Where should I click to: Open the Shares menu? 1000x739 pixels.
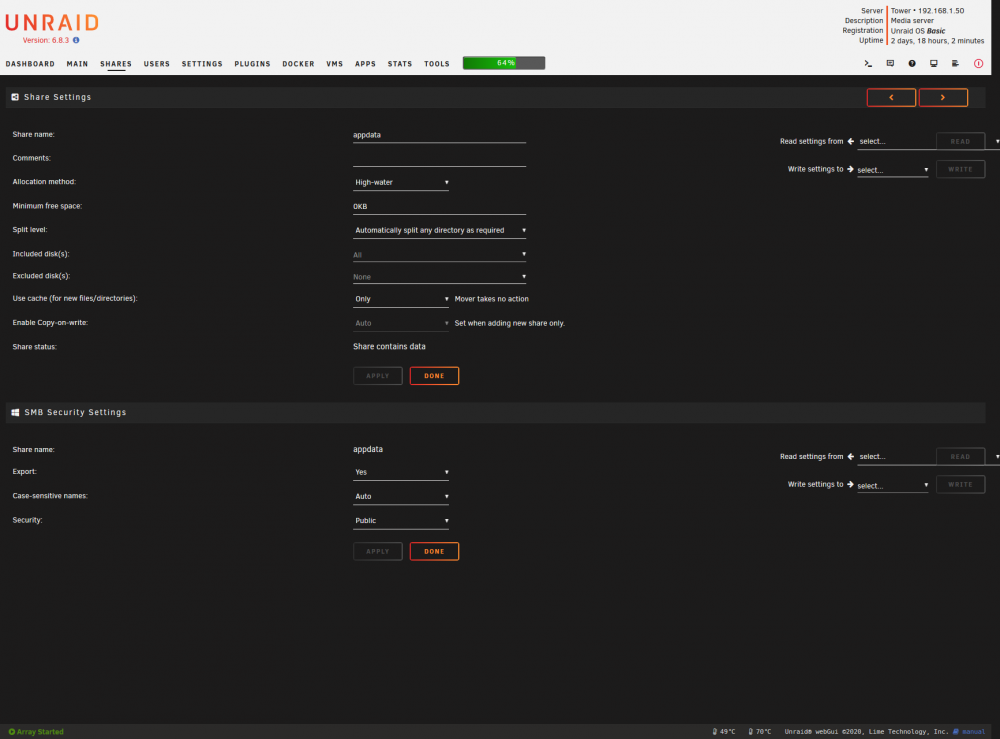(115, 64)
